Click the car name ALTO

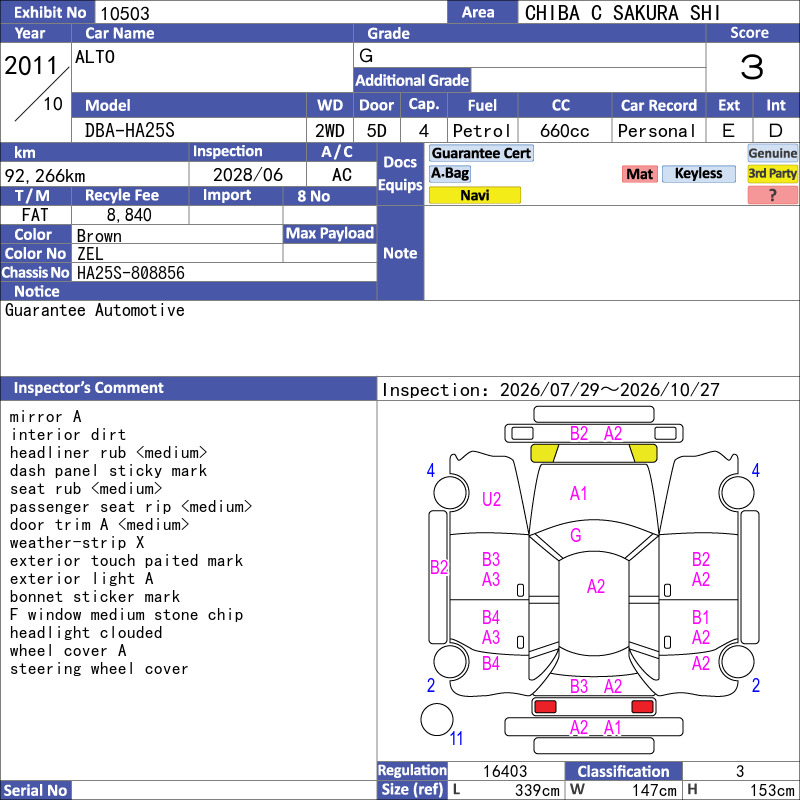click(95, 57)
